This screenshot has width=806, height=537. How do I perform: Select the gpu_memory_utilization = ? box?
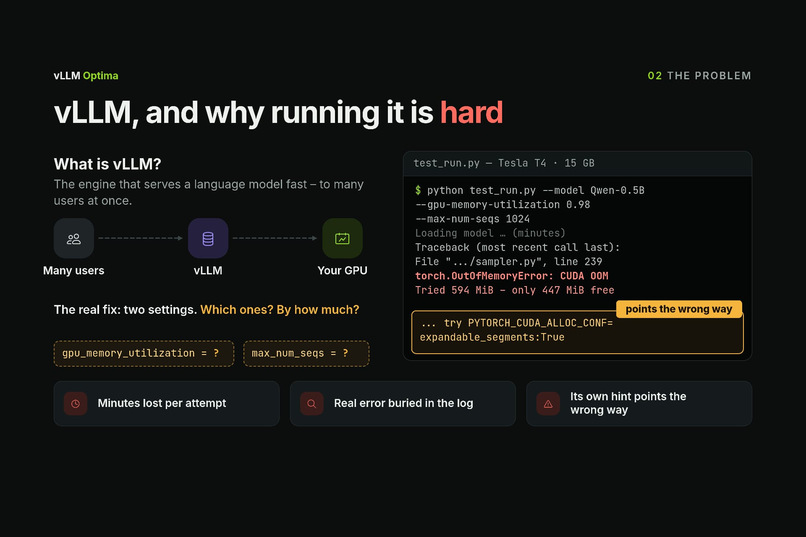144,354
